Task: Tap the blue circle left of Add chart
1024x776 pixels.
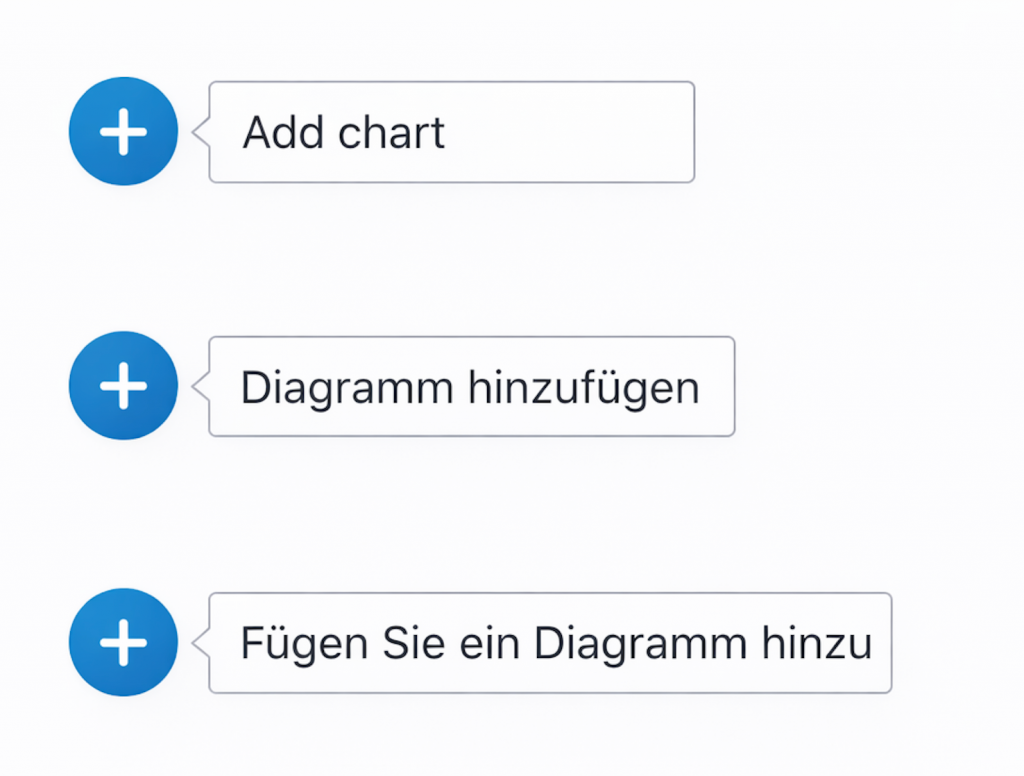Action: coord(123,132)
